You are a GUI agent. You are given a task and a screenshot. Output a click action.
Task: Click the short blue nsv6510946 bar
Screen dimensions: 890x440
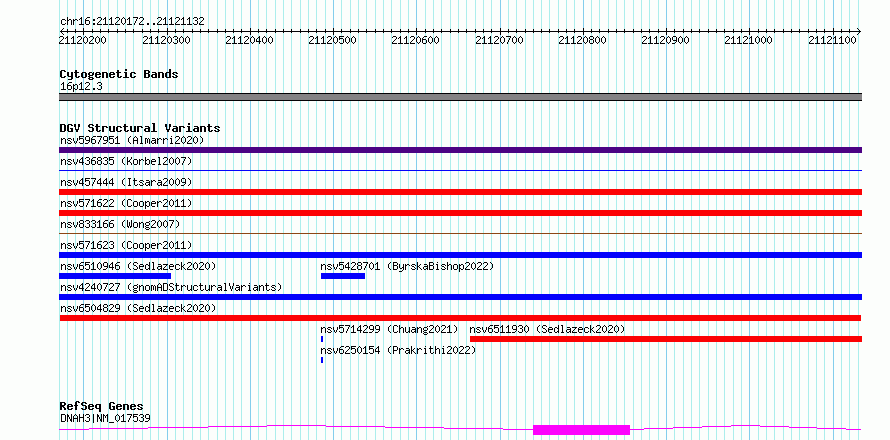click(115, 276)
